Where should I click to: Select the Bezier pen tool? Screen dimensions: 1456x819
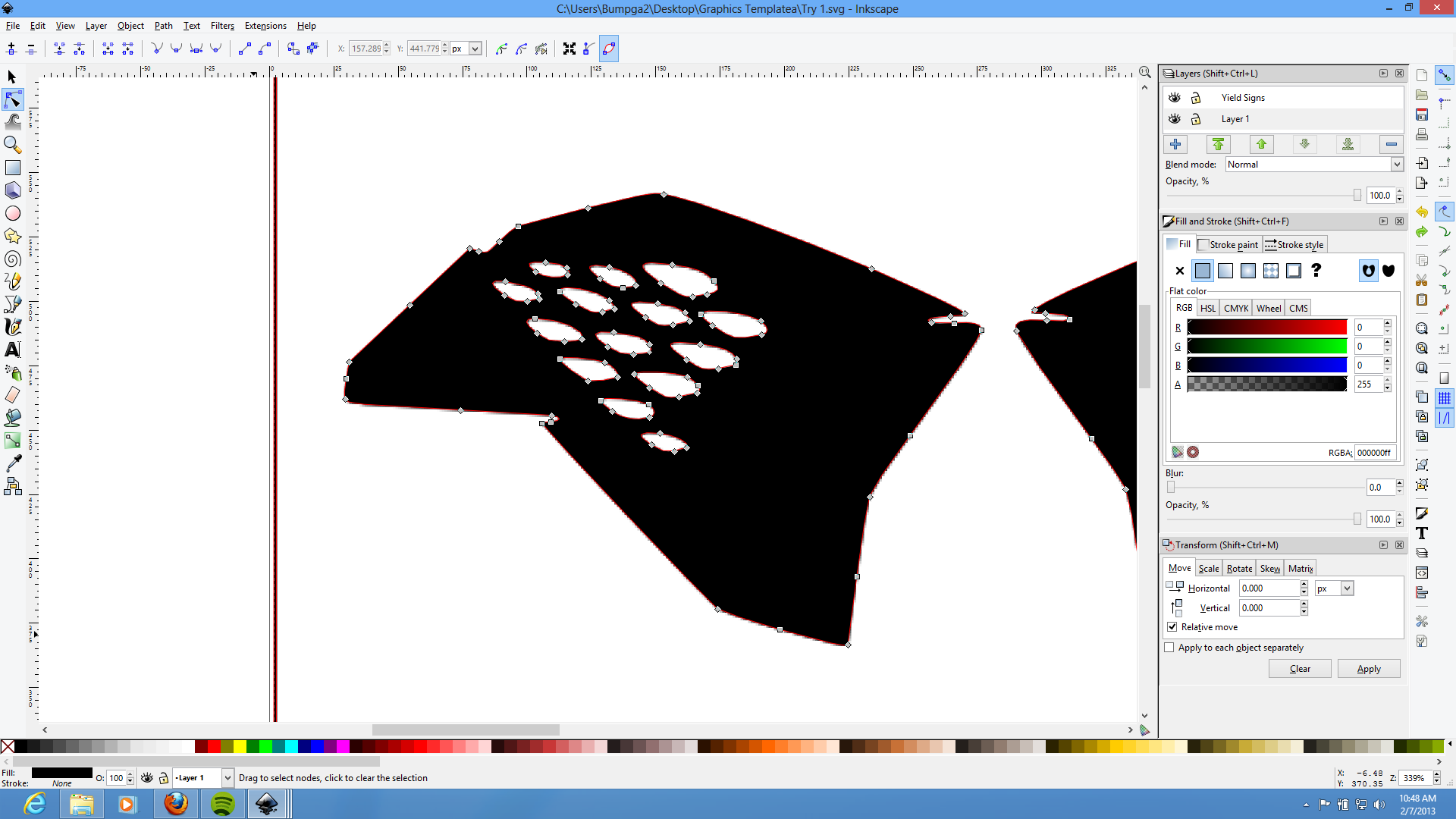(13, 304)
